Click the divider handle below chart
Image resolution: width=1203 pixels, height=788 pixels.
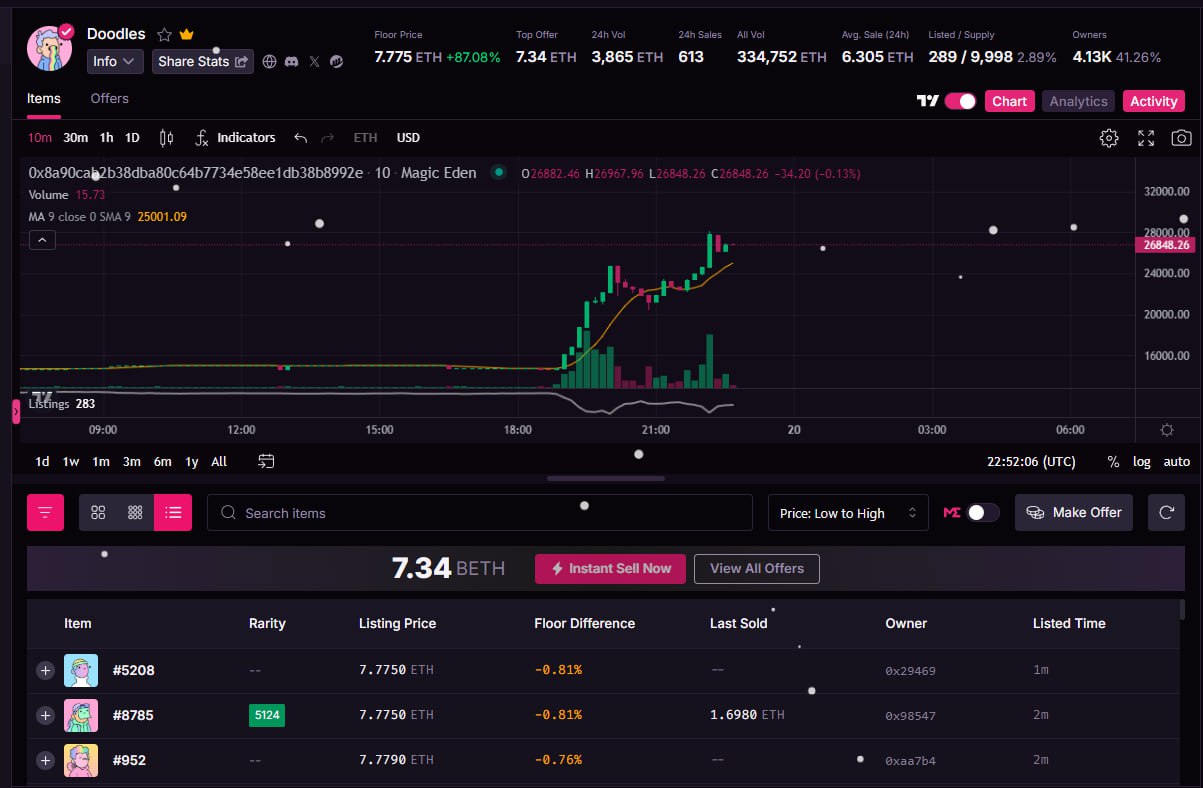pyautogui.click(x=605, y=479)
